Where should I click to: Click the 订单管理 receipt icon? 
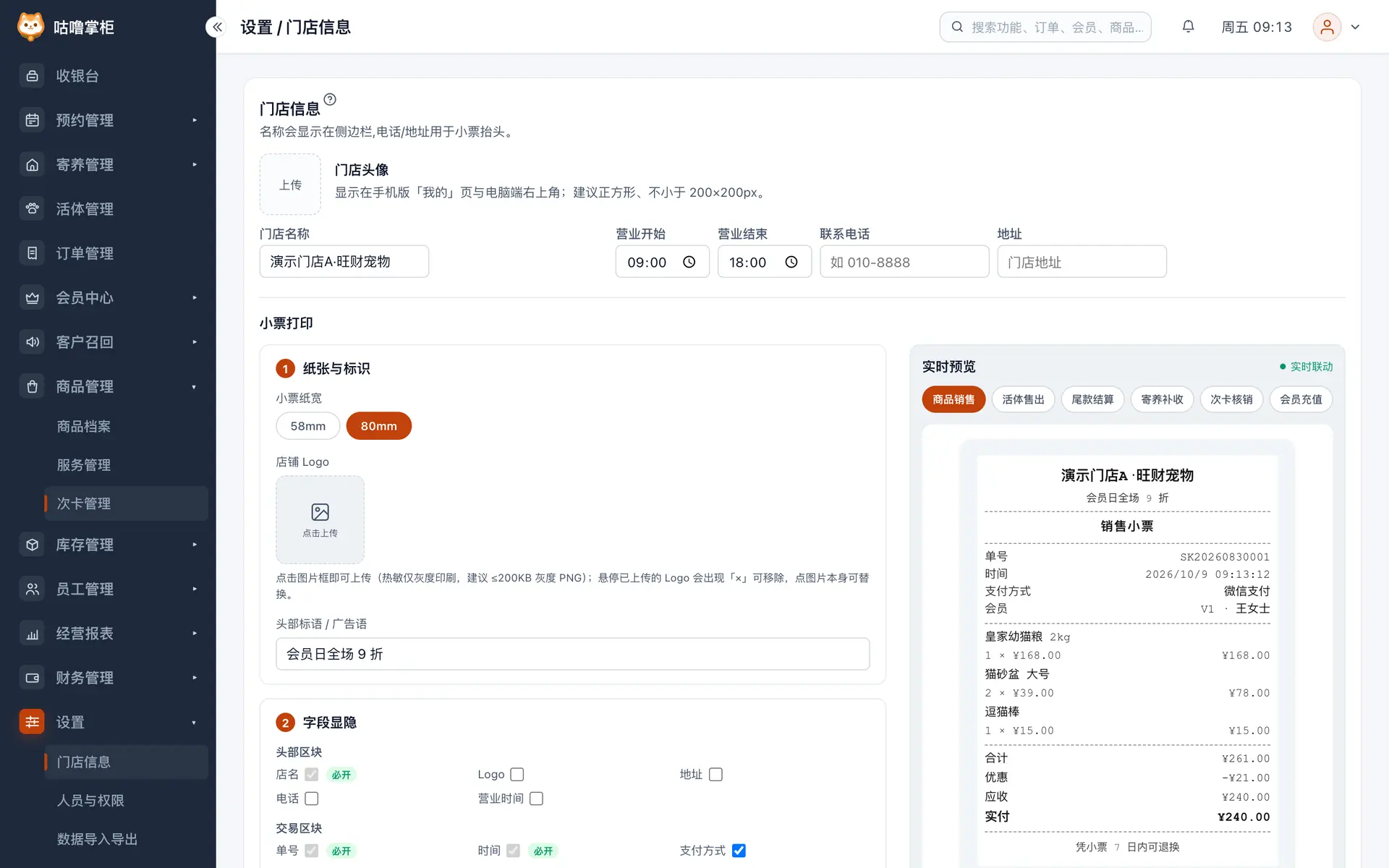coord(33,253)
